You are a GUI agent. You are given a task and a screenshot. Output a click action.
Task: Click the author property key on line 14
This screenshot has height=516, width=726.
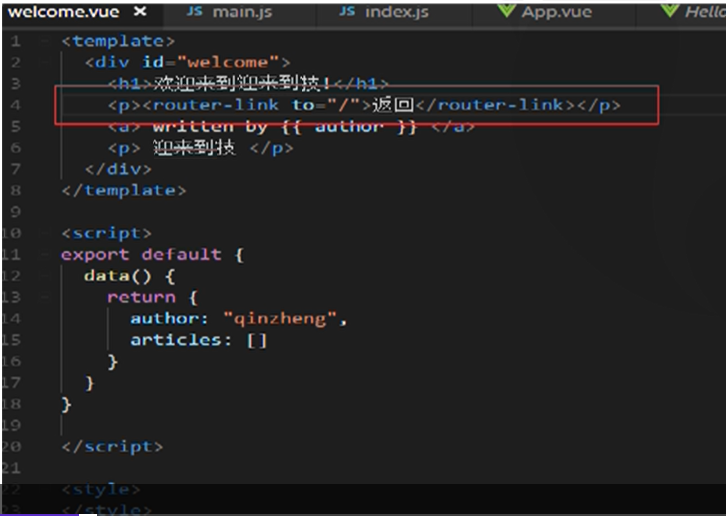point(164,319)
